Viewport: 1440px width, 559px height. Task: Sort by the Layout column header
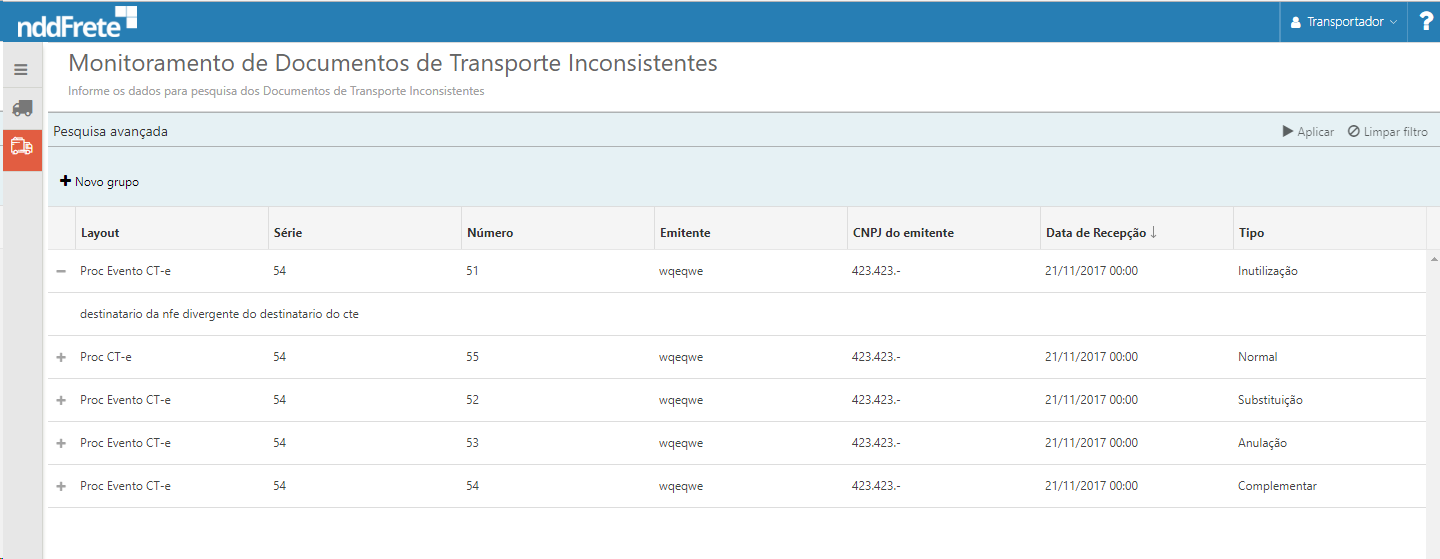click(x=100, y=233)
